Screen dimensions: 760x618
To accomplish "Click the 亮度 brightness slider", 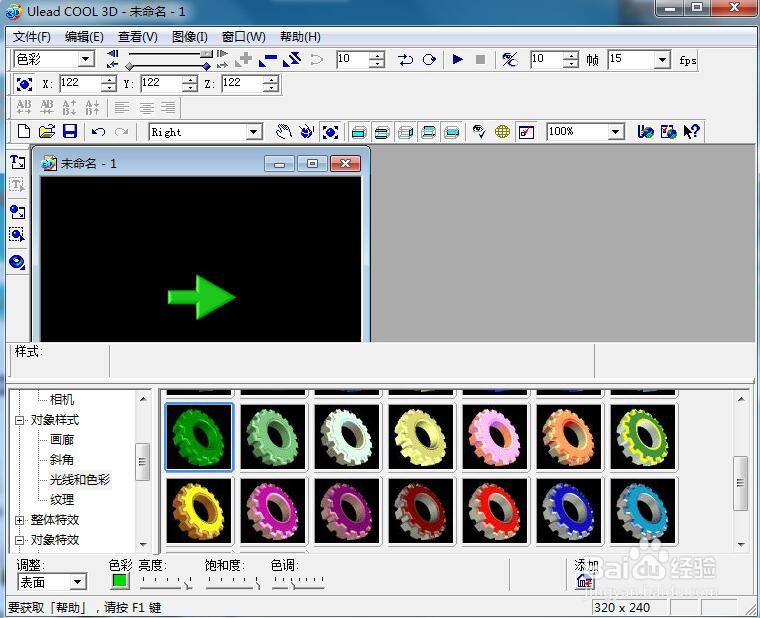I will pos(166,582).
